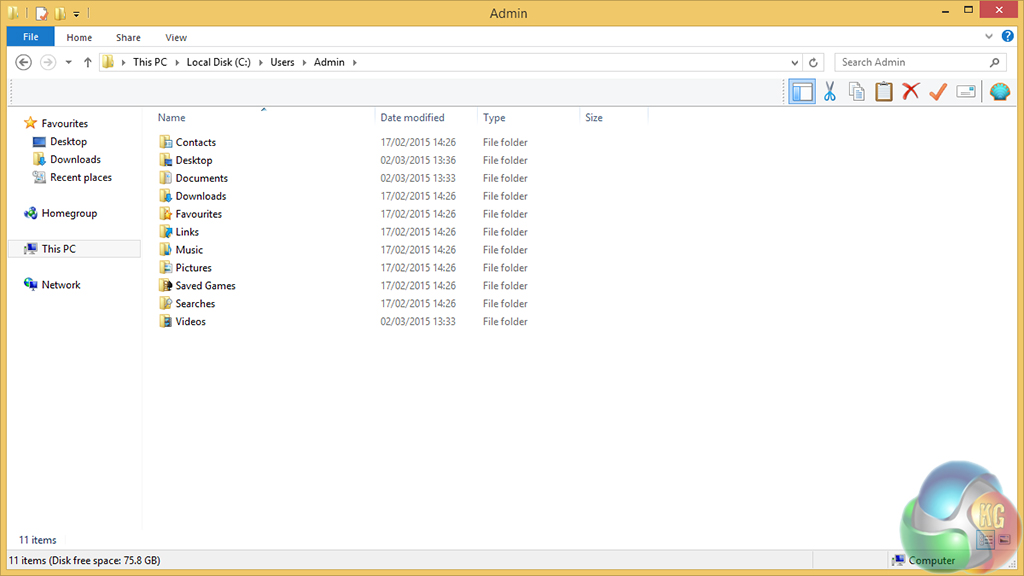Click the Back navigation arrow
Image resolution: width=1024 pixels, height=576 pixels.
point(24,62)
